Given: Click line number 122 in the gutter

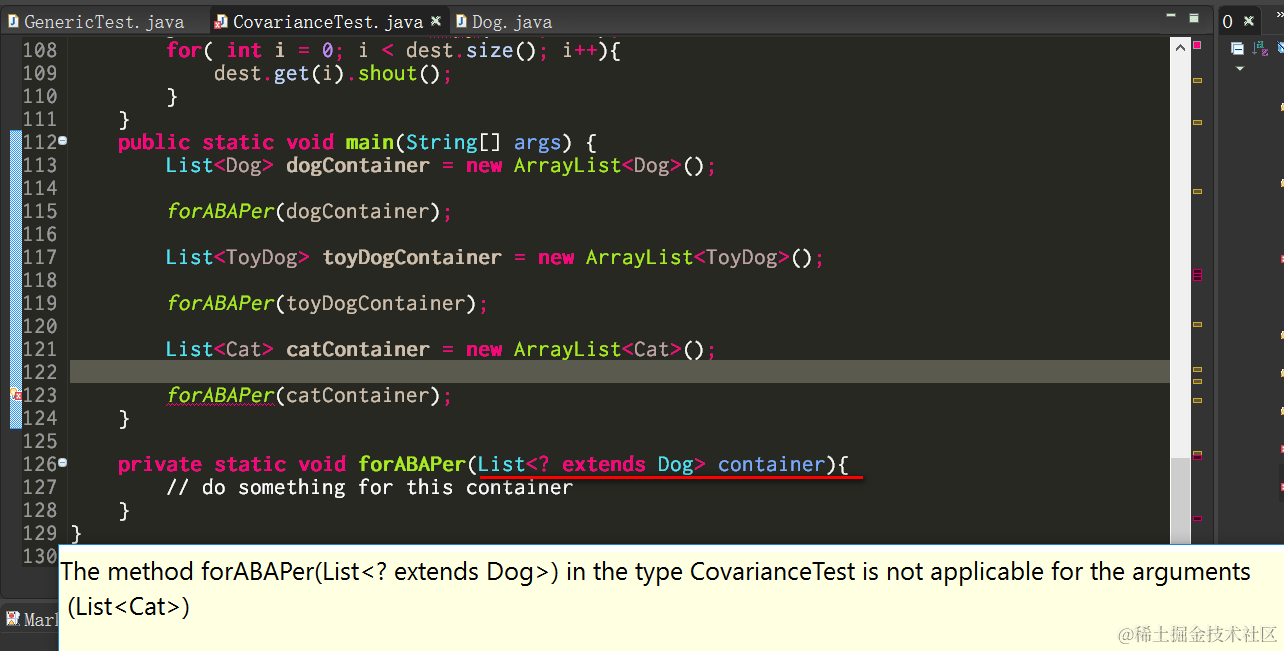Looking at the screenshot, I should (39, 372).
